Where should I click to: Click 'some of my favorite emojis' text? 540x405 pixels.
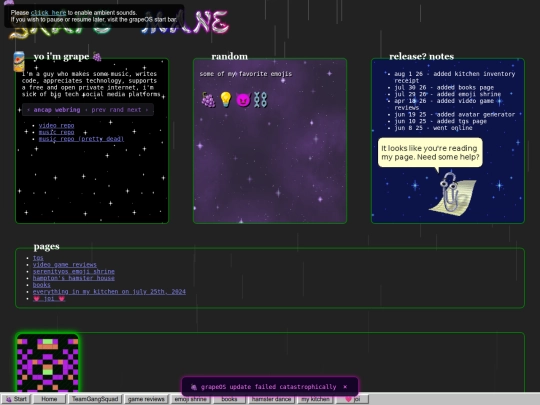[246, 74]
